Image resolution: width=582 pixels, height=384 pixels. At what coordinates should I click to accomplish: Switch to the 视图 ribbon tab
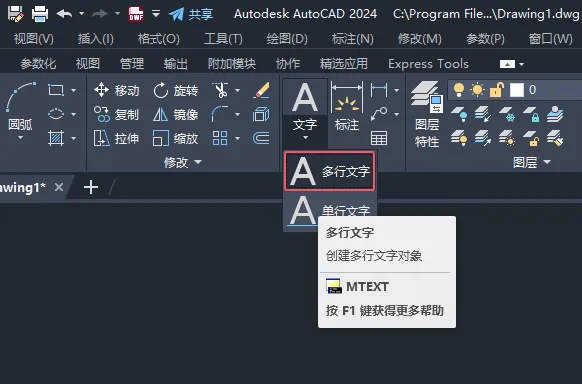(x=88, y=64)
